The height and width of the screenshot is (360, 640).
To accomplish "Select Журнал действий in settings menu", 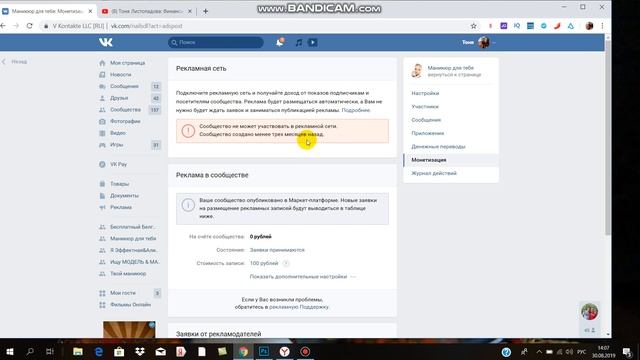I will coord(434,173).
